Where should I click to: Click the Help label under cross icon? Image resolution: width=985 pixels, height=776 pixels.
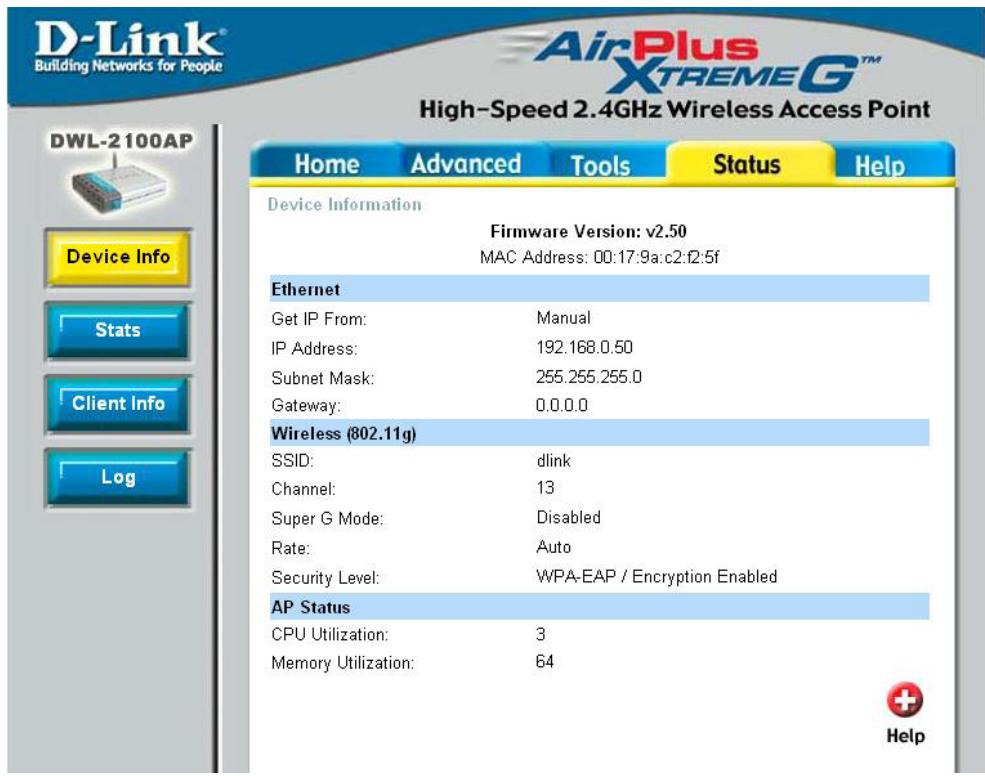click(905, 736)
